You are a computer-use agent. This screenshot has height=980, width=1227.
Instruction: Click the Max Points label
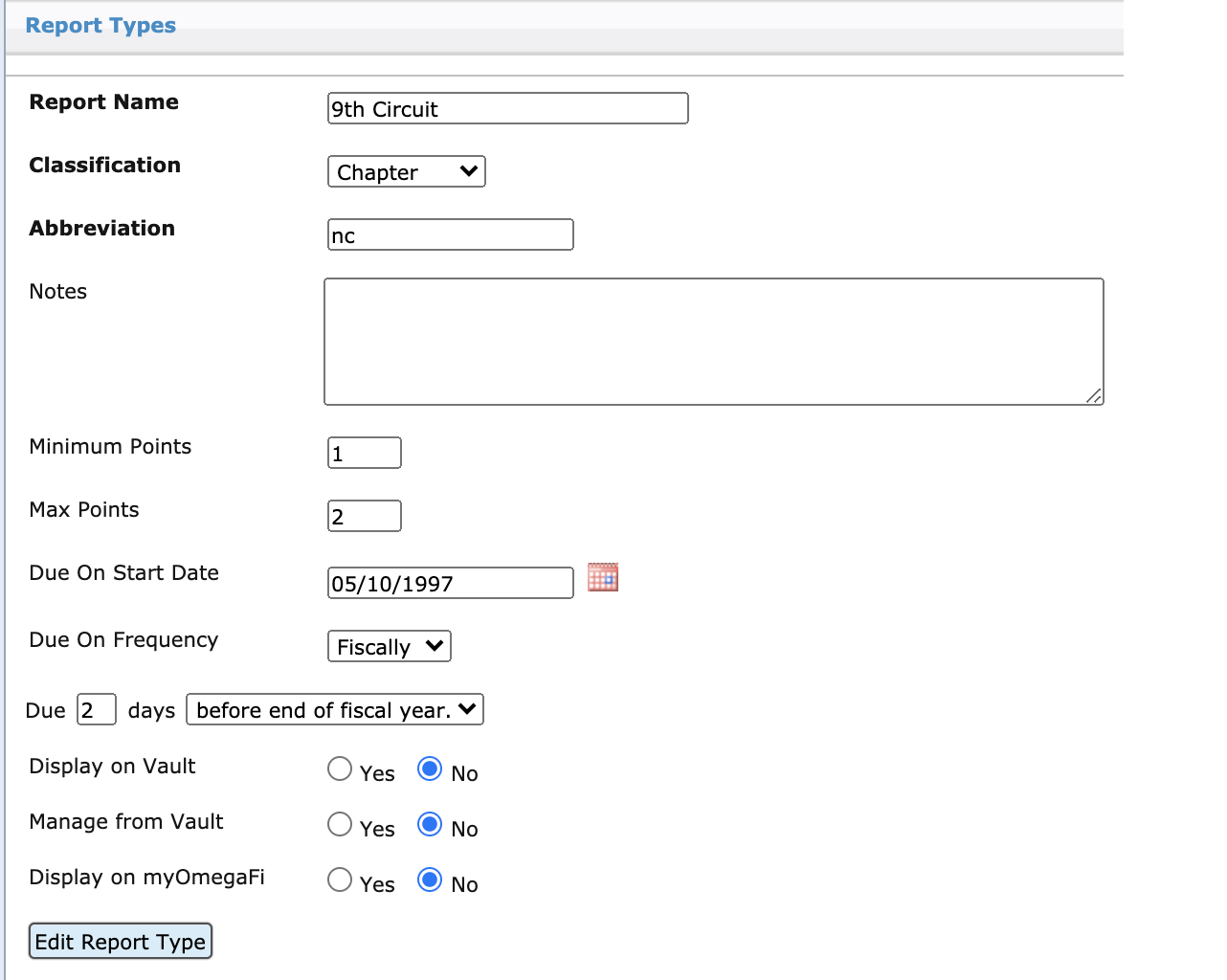[x=84, y=509]
